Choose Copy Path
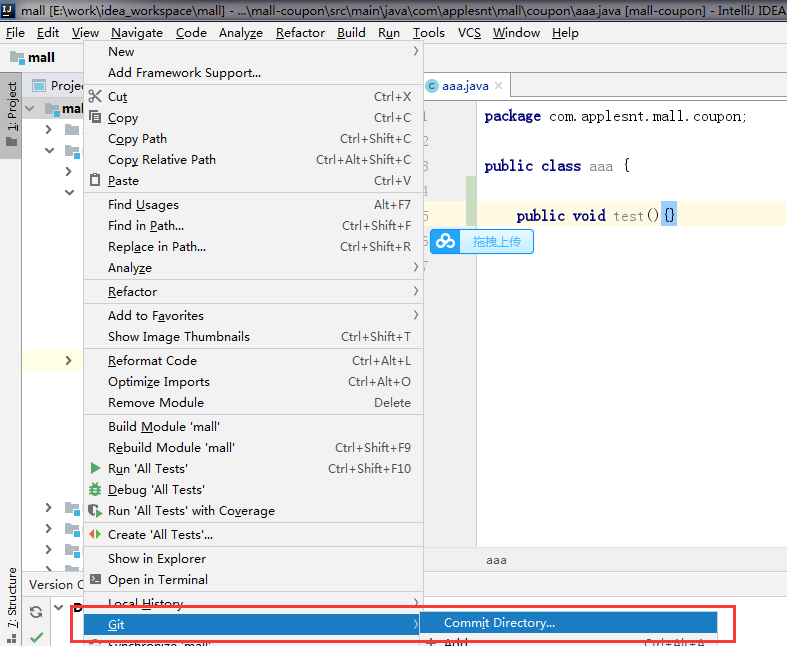The image size is (787, 646). pos(253,139)
